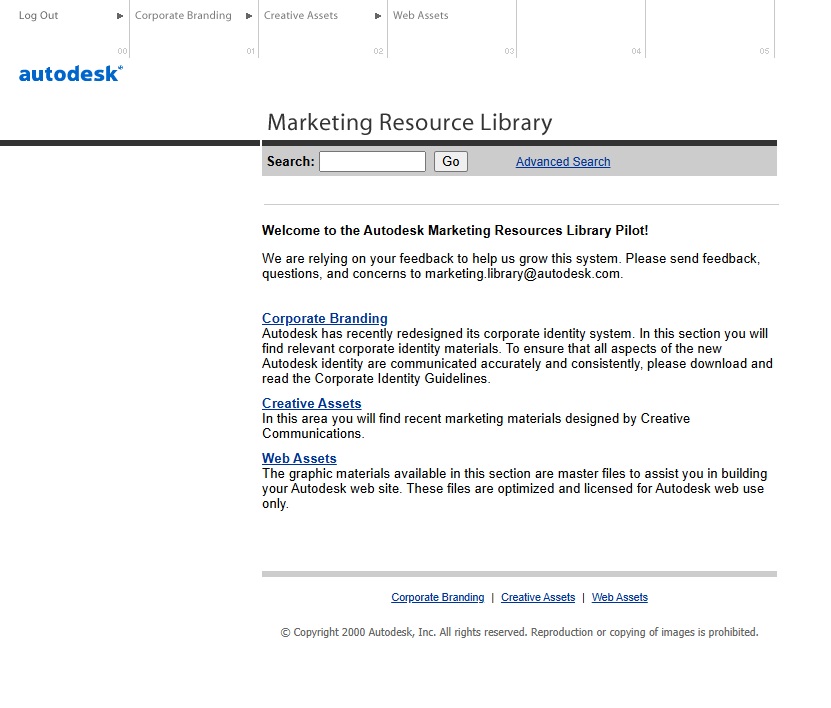This screenshot has width=831, height=708.
Task: Switch to Creative Assets top navigation tab
Action: pyautogui.click(x=301, y=16)
